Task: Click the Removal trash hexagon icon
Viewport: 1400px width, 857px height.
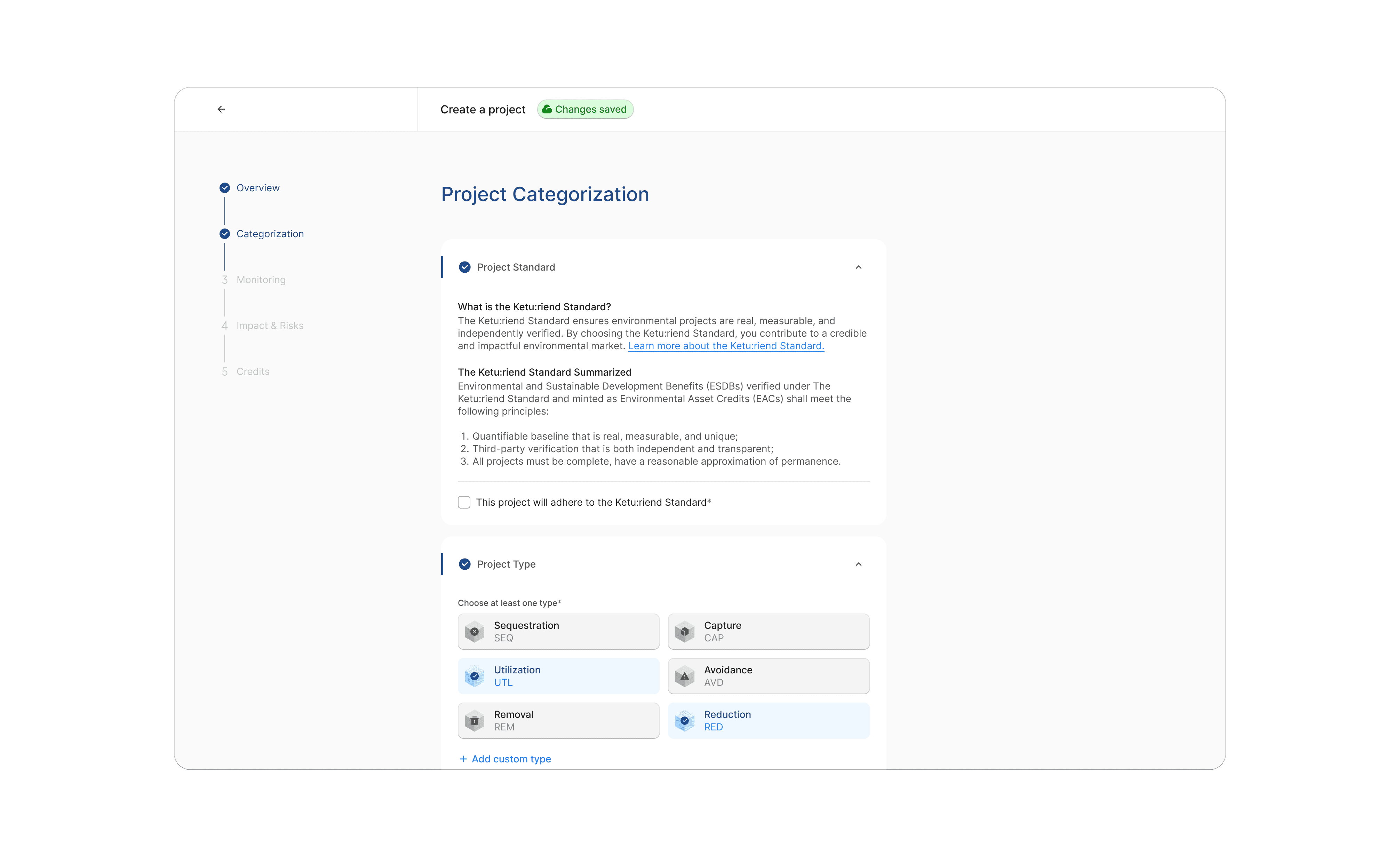Action: click(475, 721)
